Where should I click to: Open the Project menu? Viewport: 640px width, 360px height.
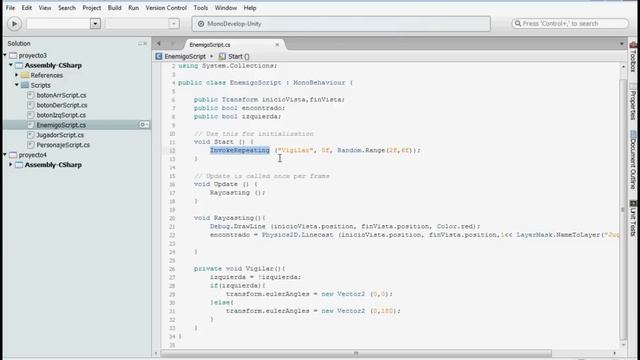click(x=92, y=8)
